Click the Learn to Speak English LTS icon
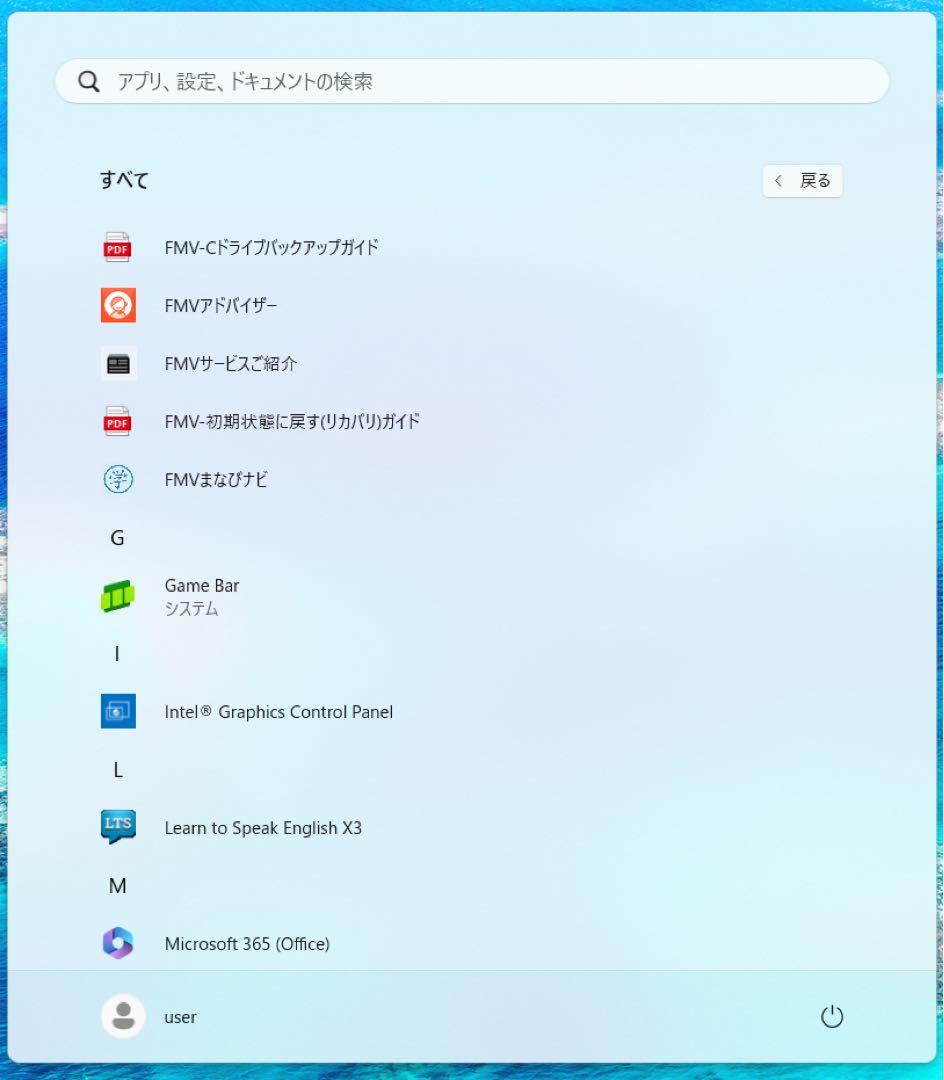The width and height of the screenshot is (944, 1080). 118,827
